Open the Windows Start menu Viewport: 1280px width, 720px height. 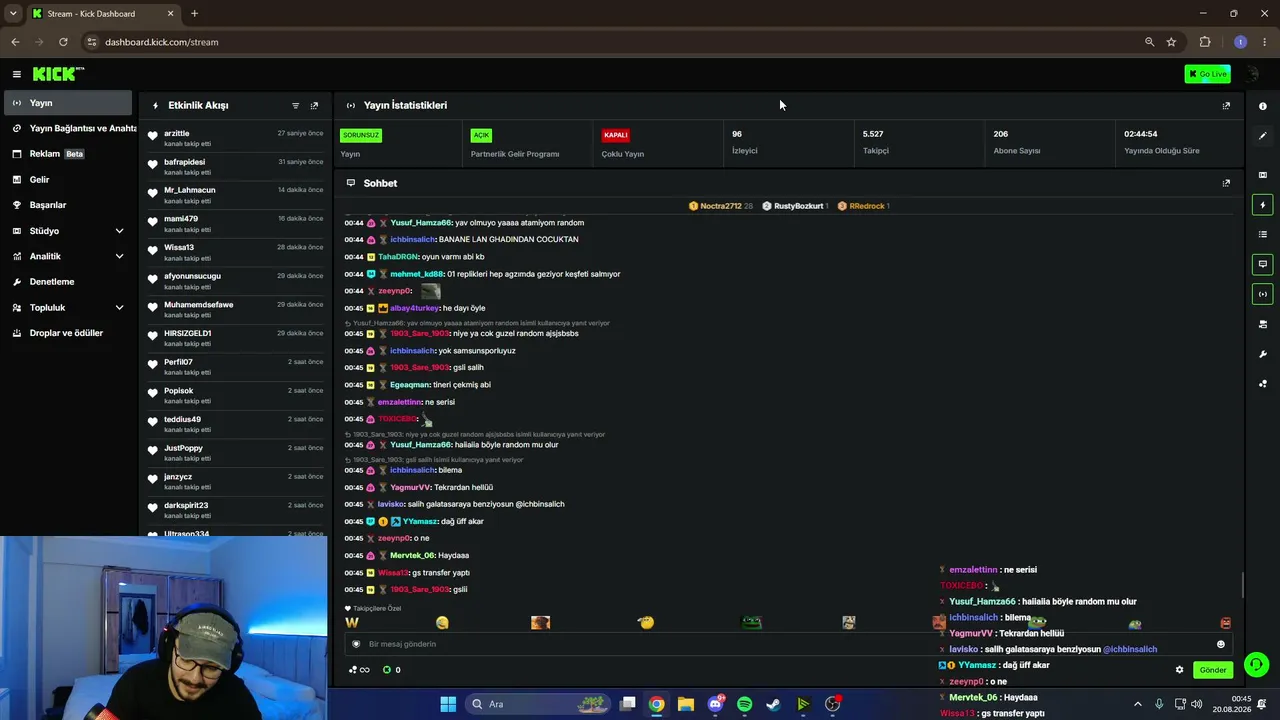(448, 704)
